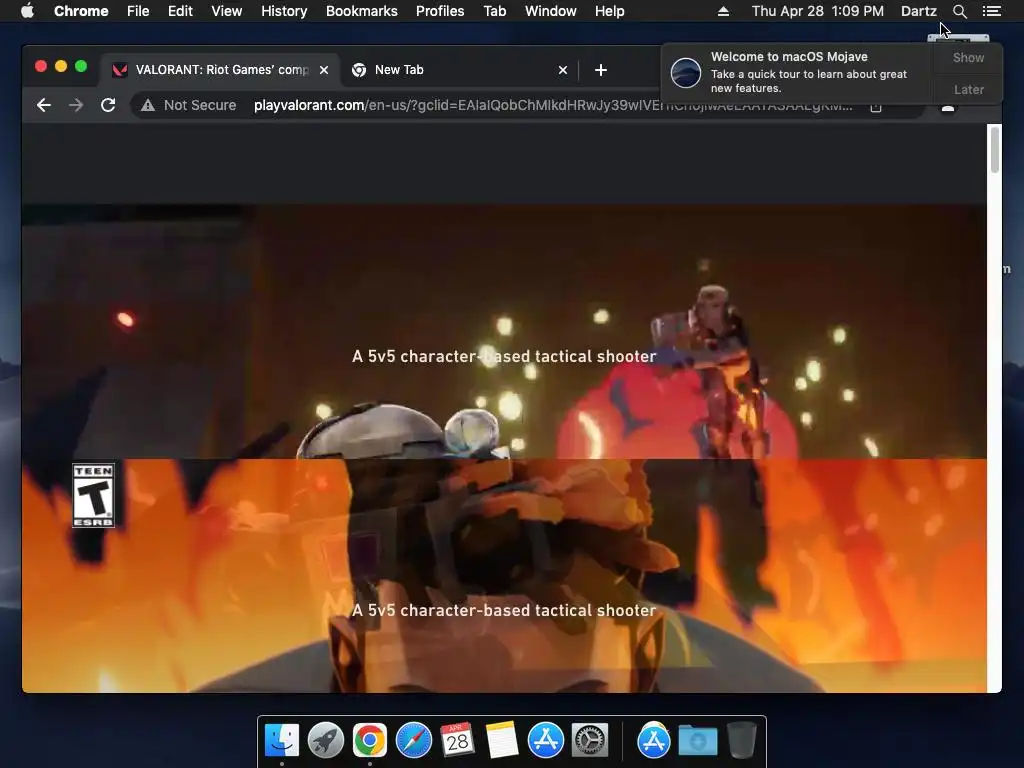This screenshot has height=768, width=1024.
Task: Open the Bookmarks menu
Action: pyautogui.click(x=362, y=11)
